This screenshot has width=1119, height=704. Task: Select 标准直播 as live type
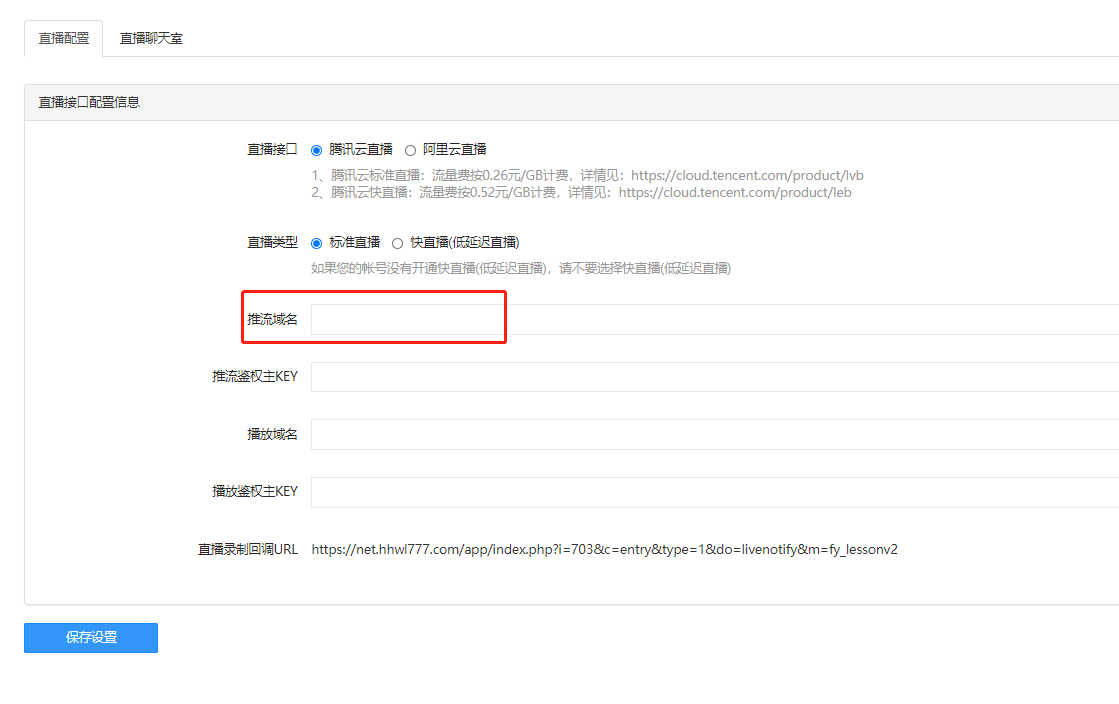pos(316,243)
